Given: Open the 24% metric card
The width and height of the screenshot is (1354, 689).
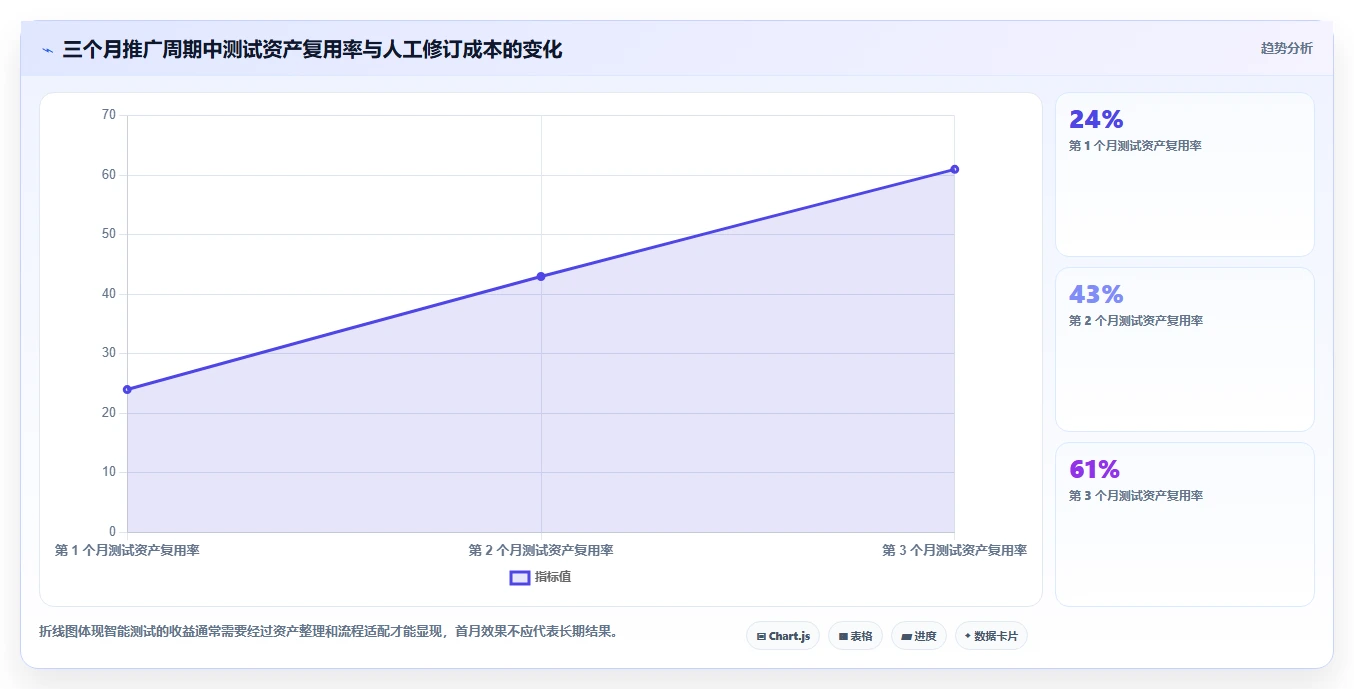Looking at the screenshot, I should [x=1185, y=175].
